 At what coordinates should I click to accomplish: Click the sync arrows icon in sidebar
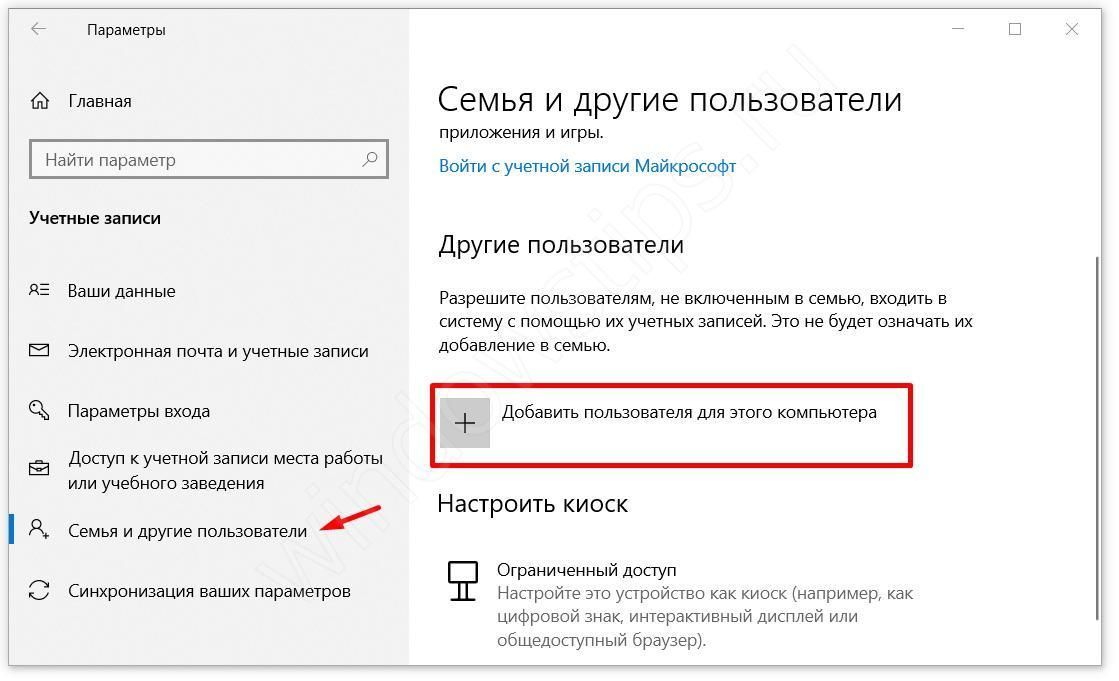click(x=39, y=591)
